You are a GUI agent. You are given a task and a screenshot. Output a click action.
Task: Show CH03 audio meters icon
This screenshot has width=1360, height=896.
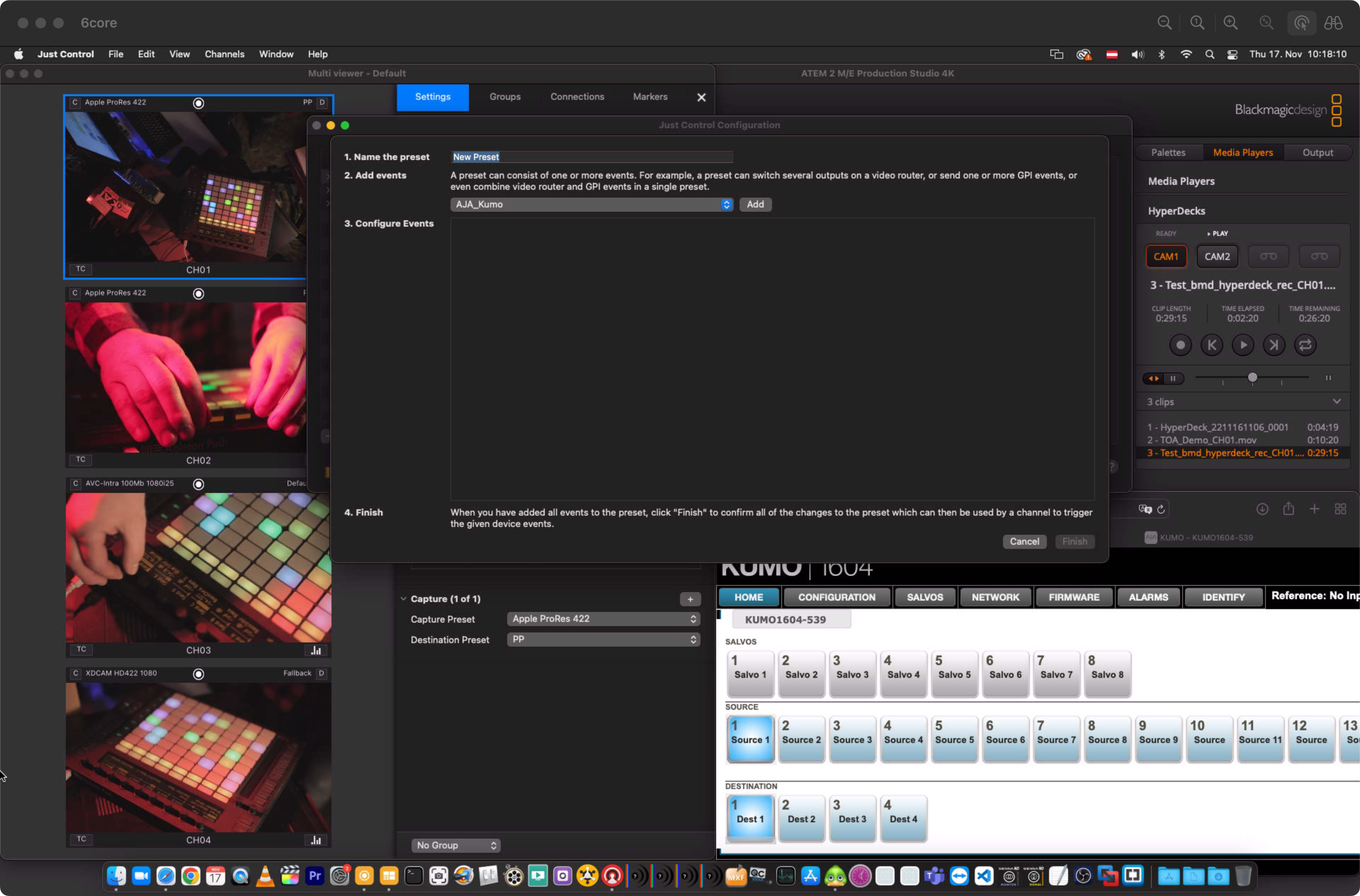coord(316,650)
